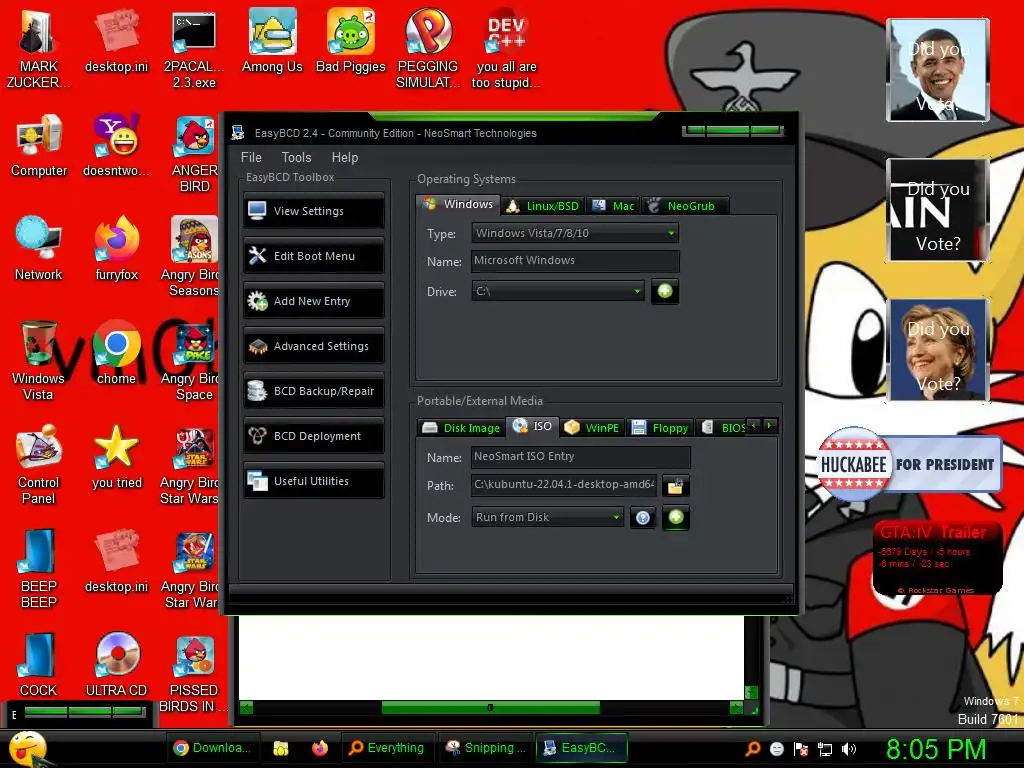Open Useful Utilities page
This screenshot has height=768, width=1024.
pyautogui.click(x=313, y=481)
